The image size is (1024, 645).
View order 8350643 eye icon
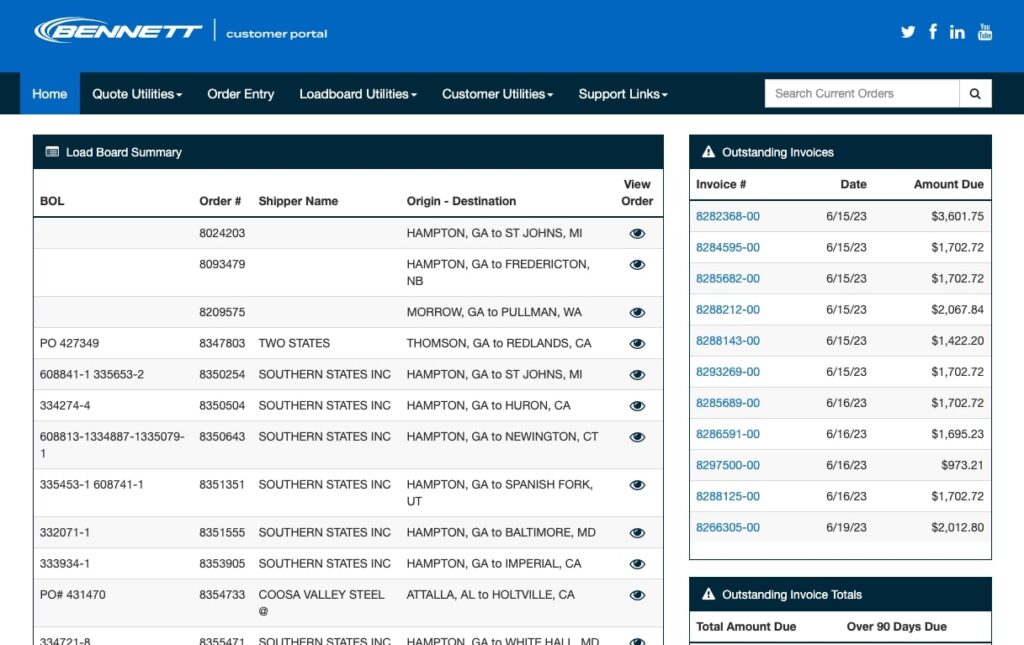pos(637,437)
